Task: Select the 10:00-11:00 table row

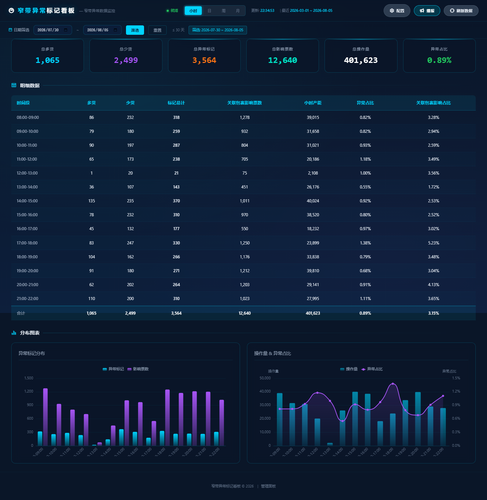Action: click(243, 145)
